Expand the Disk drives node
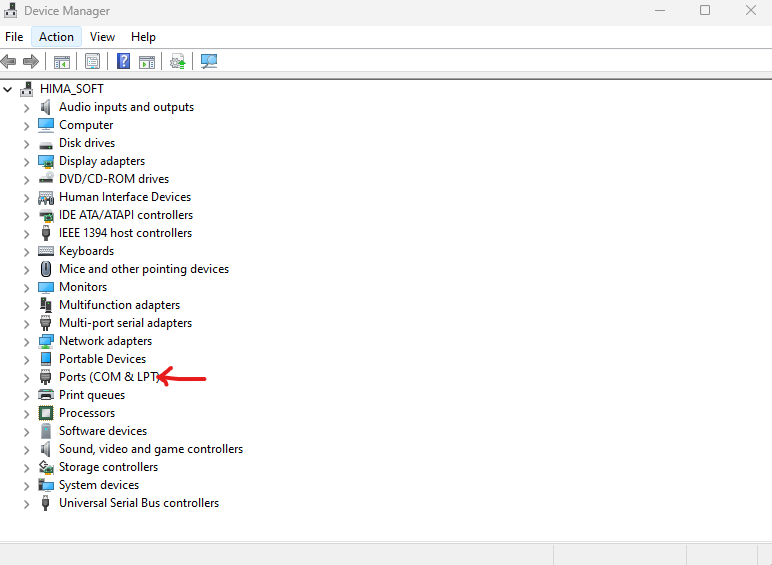This screenshot has width=772, height=565. pyautogui.click(x=26, y=144)
